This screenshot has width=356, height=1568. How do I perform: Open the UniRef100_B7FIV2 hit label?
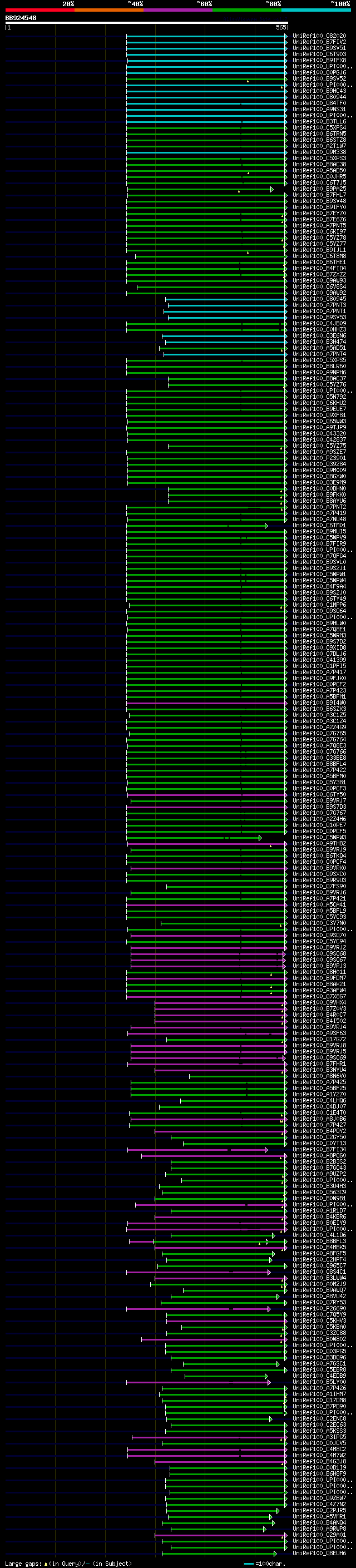(x=319, y=42)
